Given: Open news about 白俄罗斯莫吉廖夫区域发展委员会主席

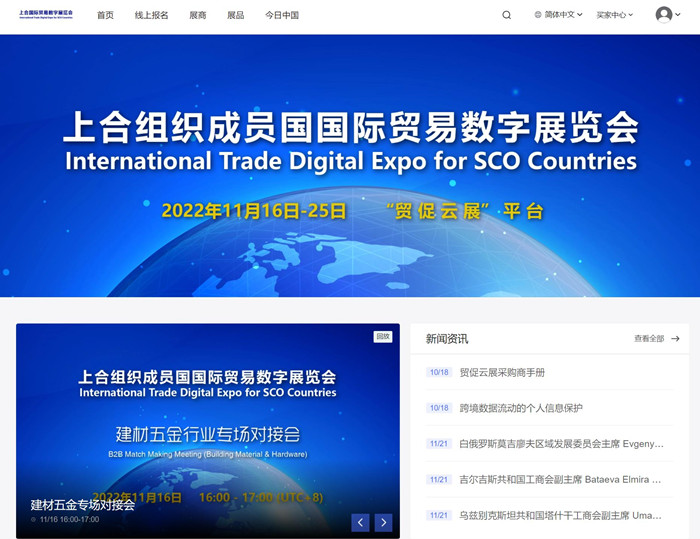Looking at the screenshot, I should pyautogui.click(x=562, y=444).
